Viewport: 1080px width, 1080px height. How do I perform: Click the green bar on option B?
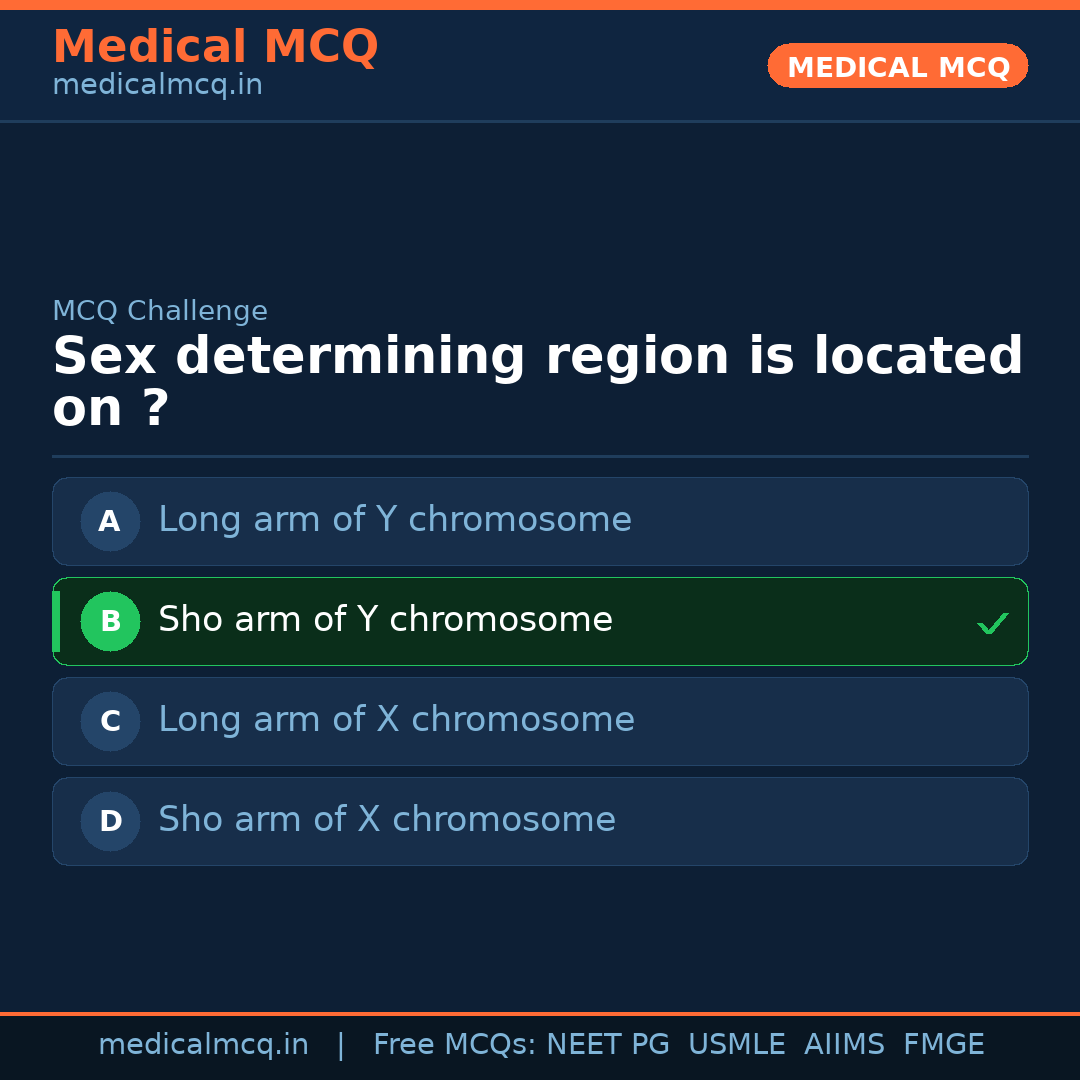[x=56, y=621]
